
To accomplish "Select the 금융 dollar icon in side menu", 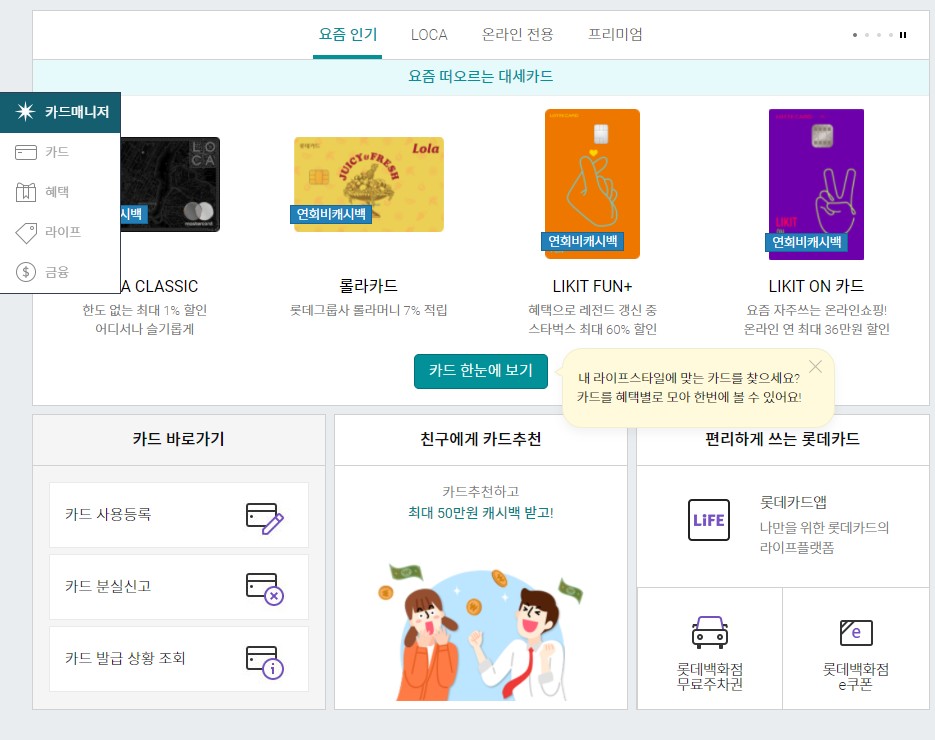I will (x=26, y=272).
